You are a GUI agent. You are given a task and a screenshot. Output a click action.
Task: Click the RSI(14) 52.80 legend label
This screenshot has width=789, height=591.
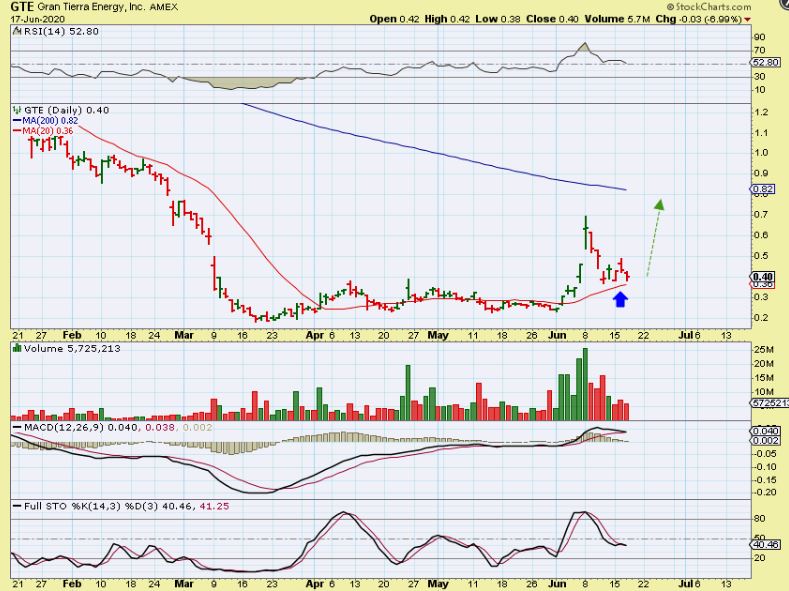click(x=61, y=31)
